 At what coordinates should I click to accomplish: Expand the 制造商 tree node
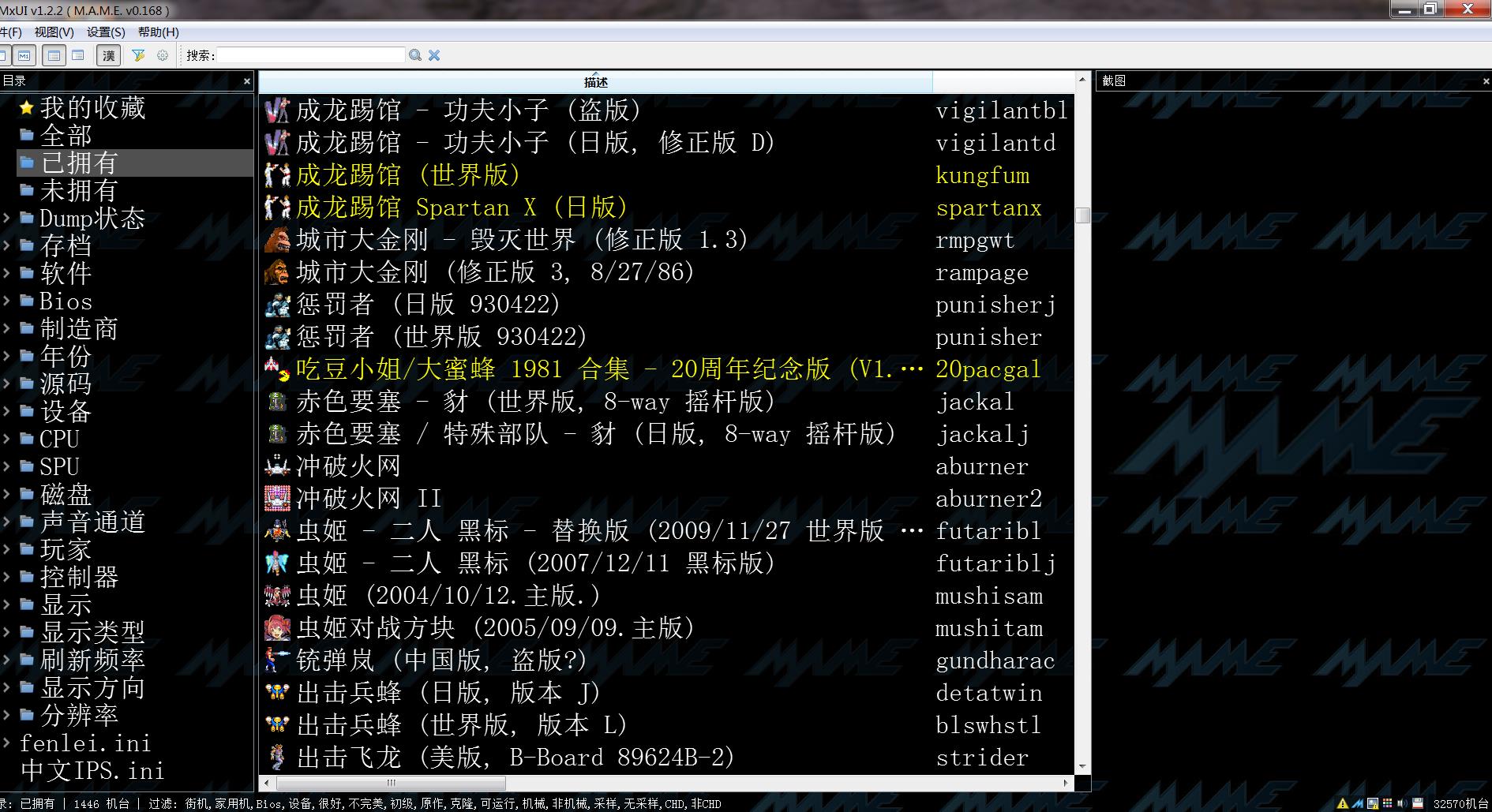[x=6, y=328]
